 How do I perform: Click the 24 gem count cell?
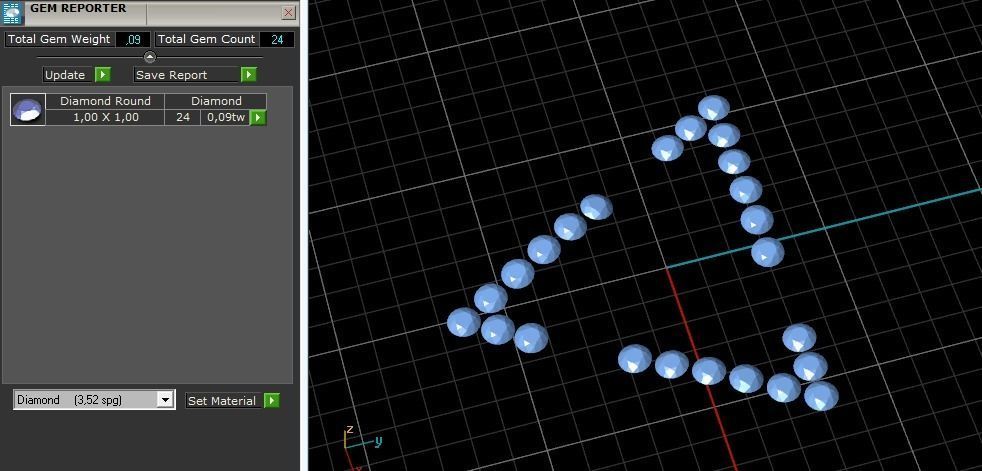183,117
